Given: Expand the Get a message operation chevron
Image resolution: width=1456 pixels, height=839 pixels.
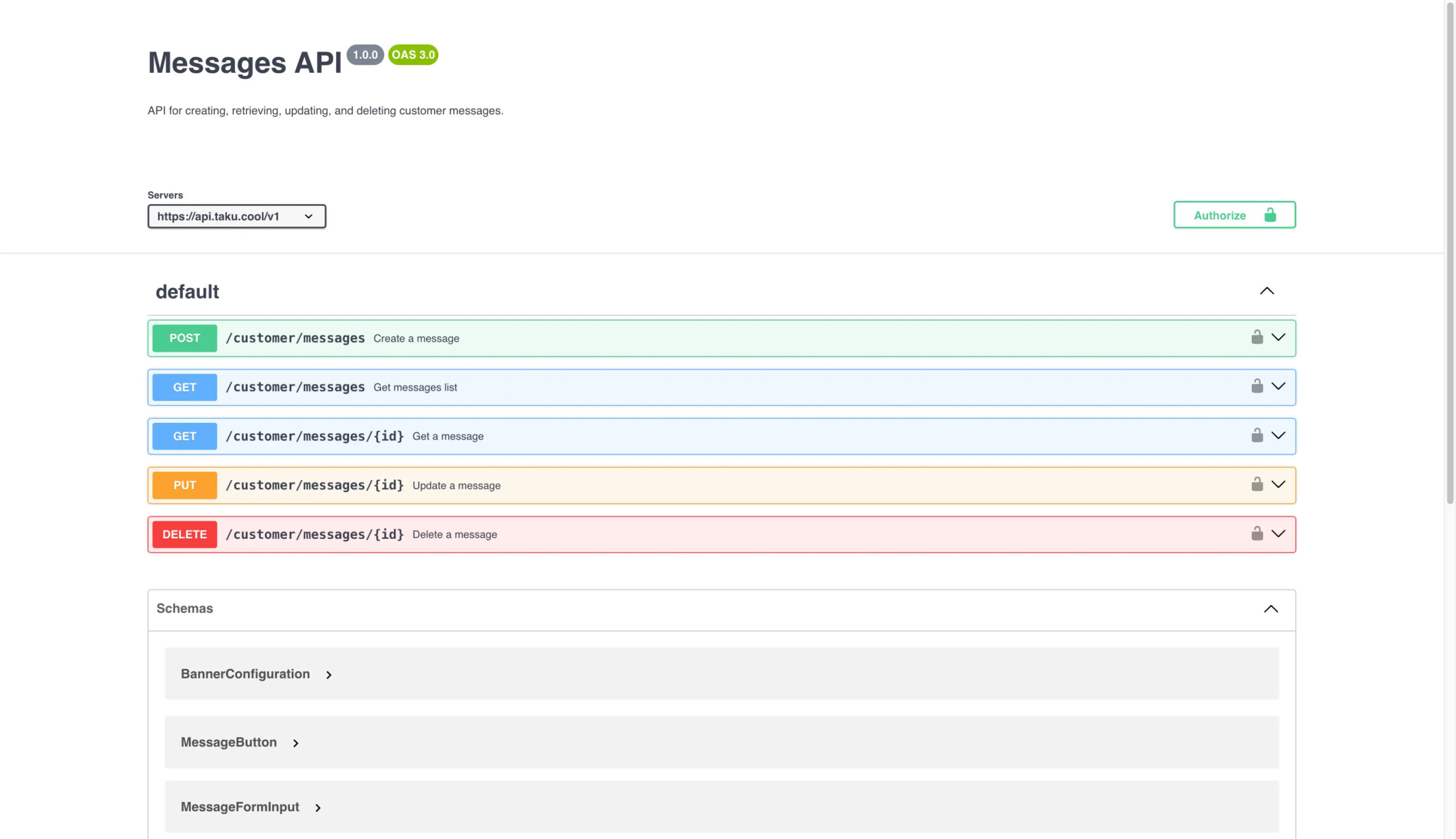Looking at the screenshot, I should tap(1278, 435).
